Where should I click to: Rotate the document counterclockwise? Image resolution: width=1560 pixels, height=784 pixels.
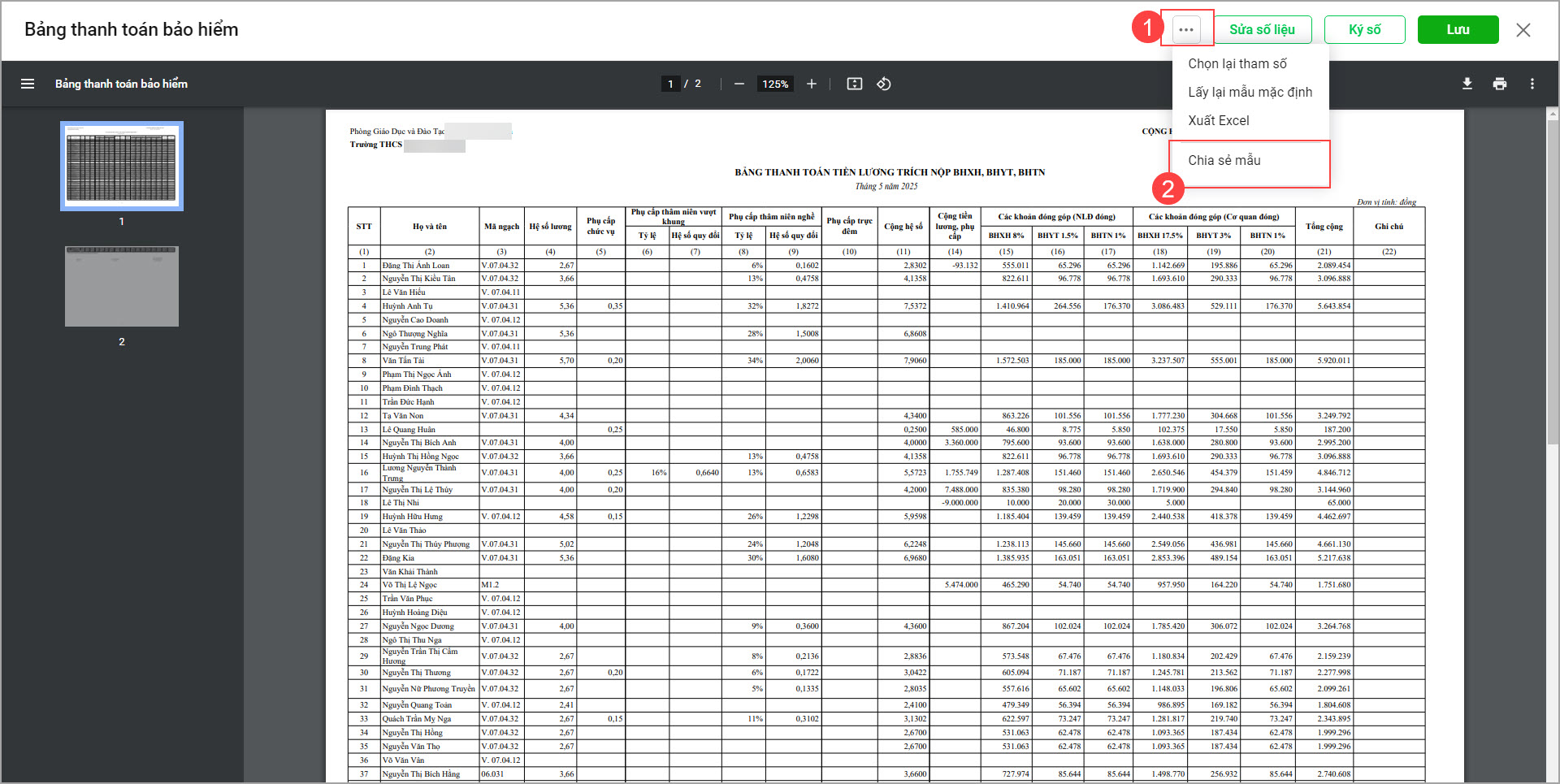884,84
